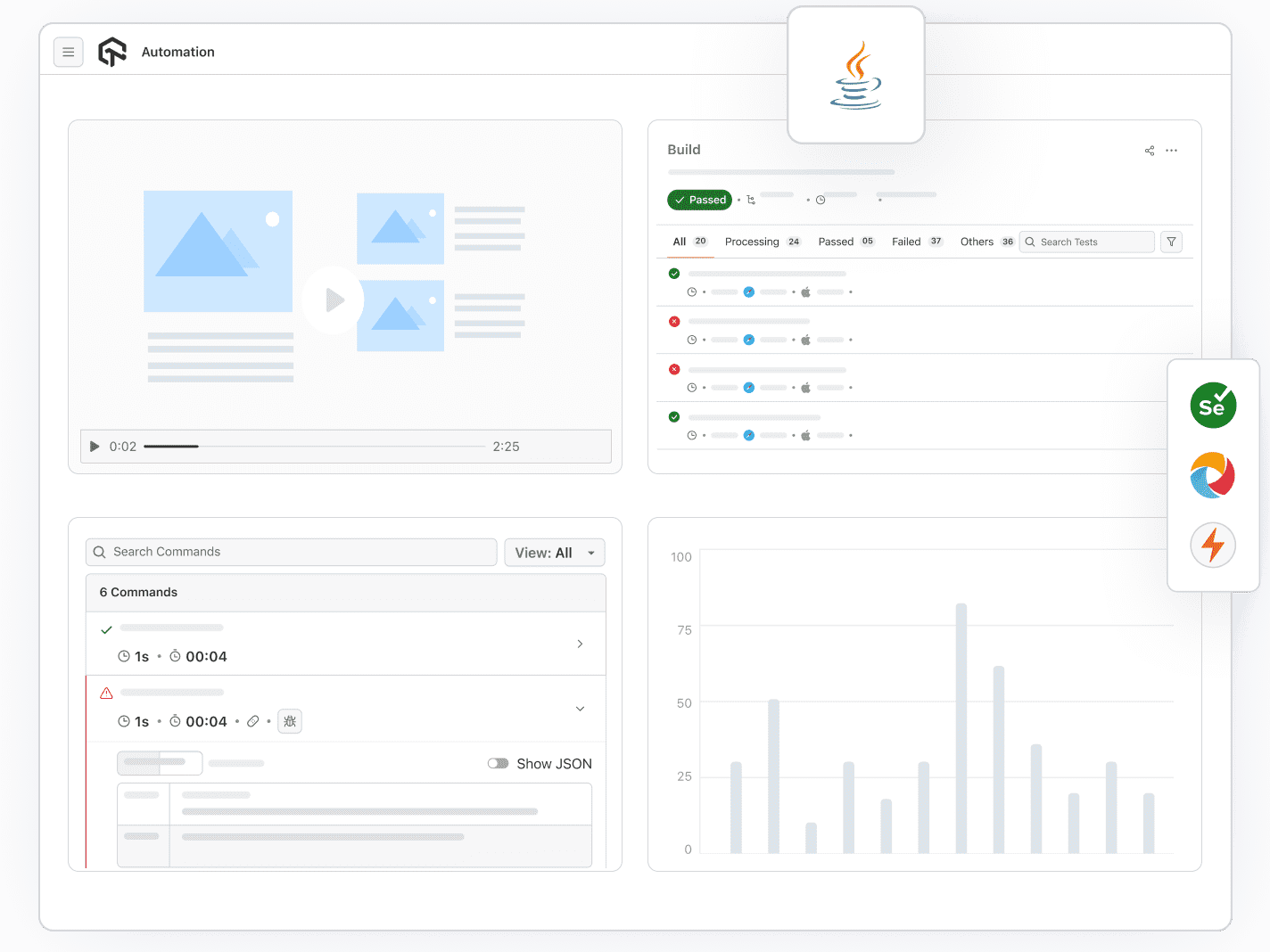The height and width of the screenshot is (952, 1270).
Task: Expand the first passed command chevron
Action: 580,644
